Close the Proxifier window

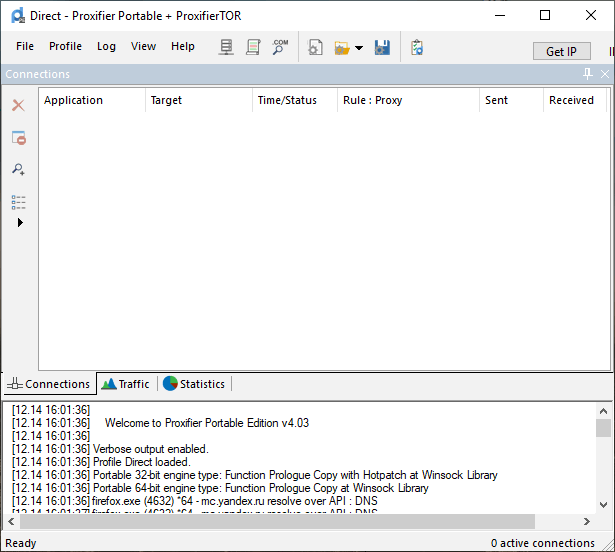pyautogui.click(x=591, y=16)
